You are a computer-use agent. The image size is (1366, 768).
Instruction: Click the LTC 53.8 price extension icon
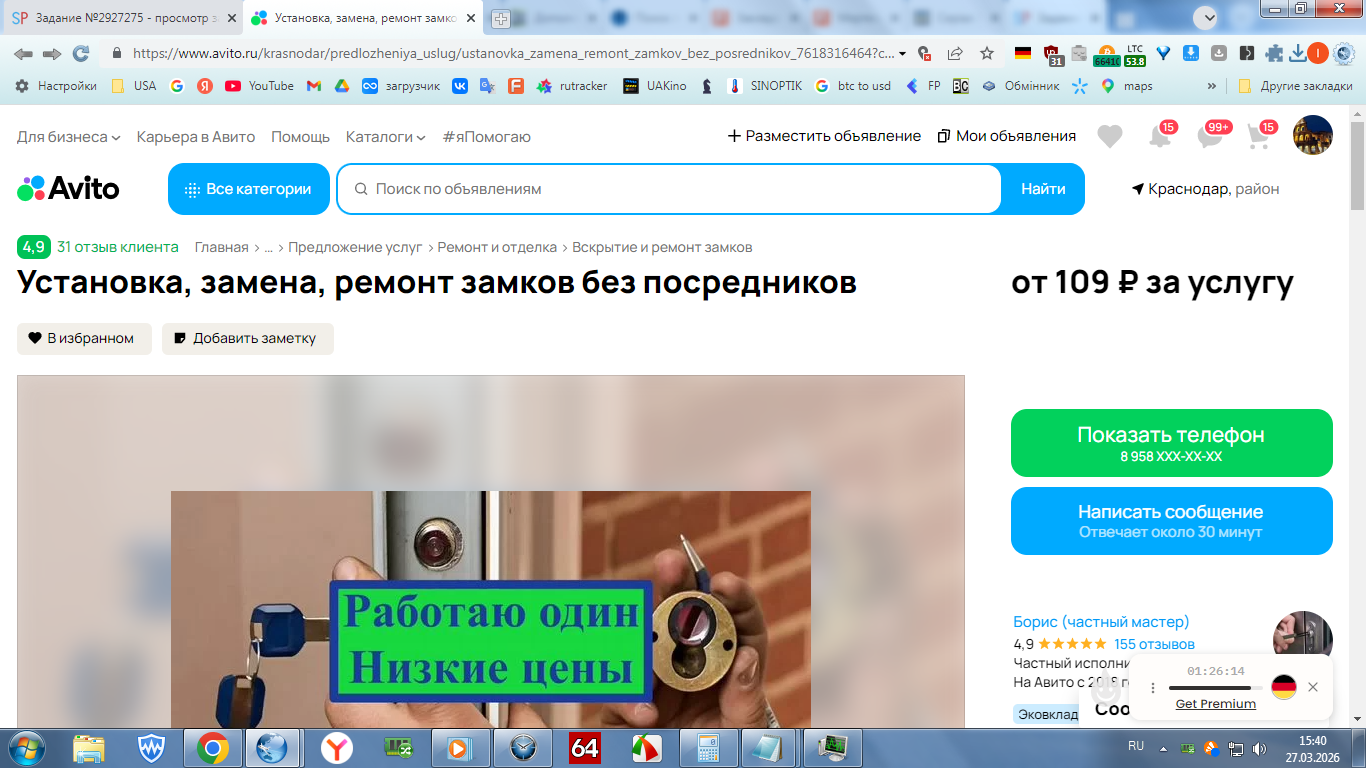pyautogui.click(x=1134, y=54)
